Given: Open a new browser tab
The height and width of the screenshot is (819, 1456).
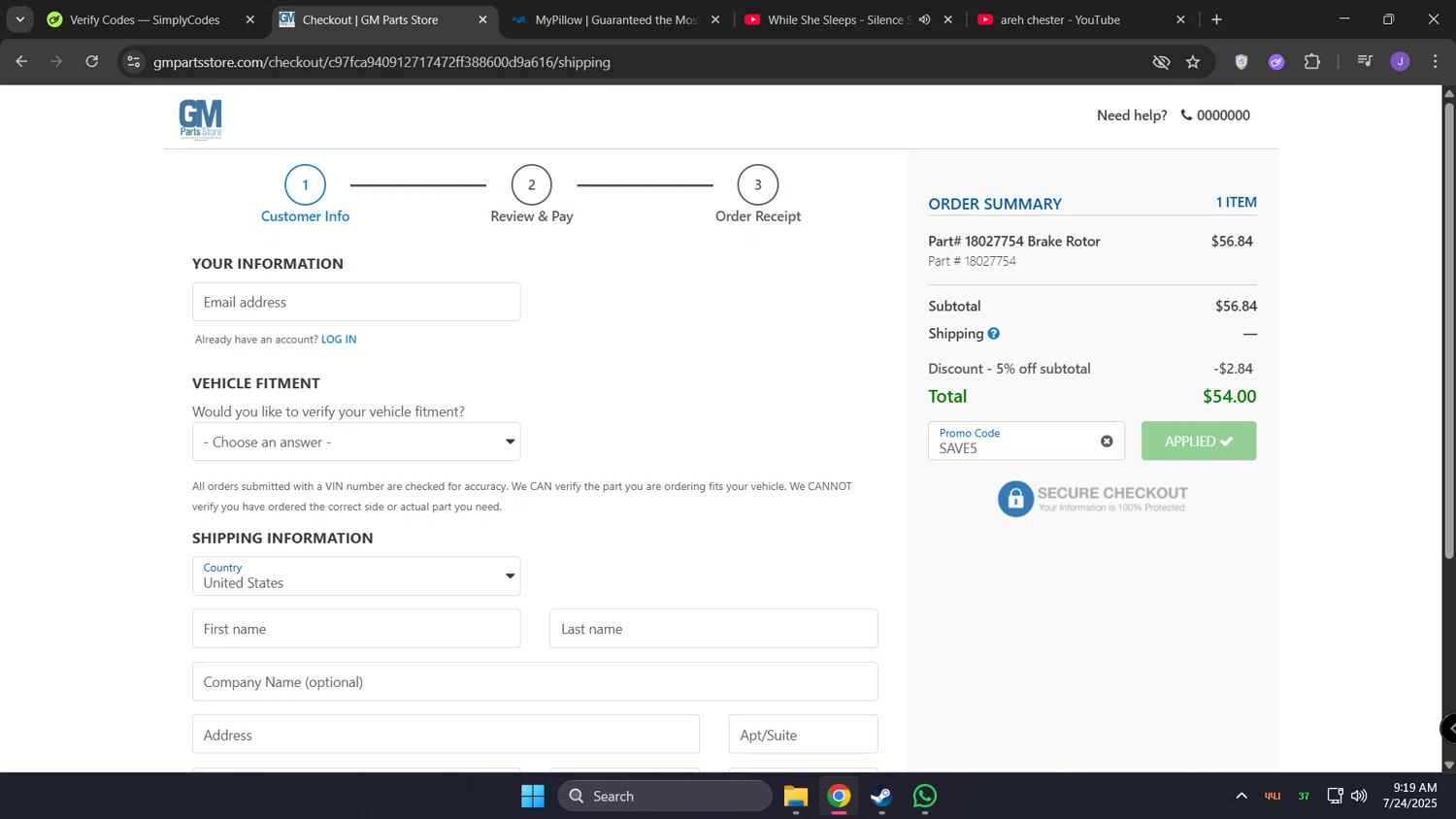Looking at the screenshot, I should tap(1216, 19).
